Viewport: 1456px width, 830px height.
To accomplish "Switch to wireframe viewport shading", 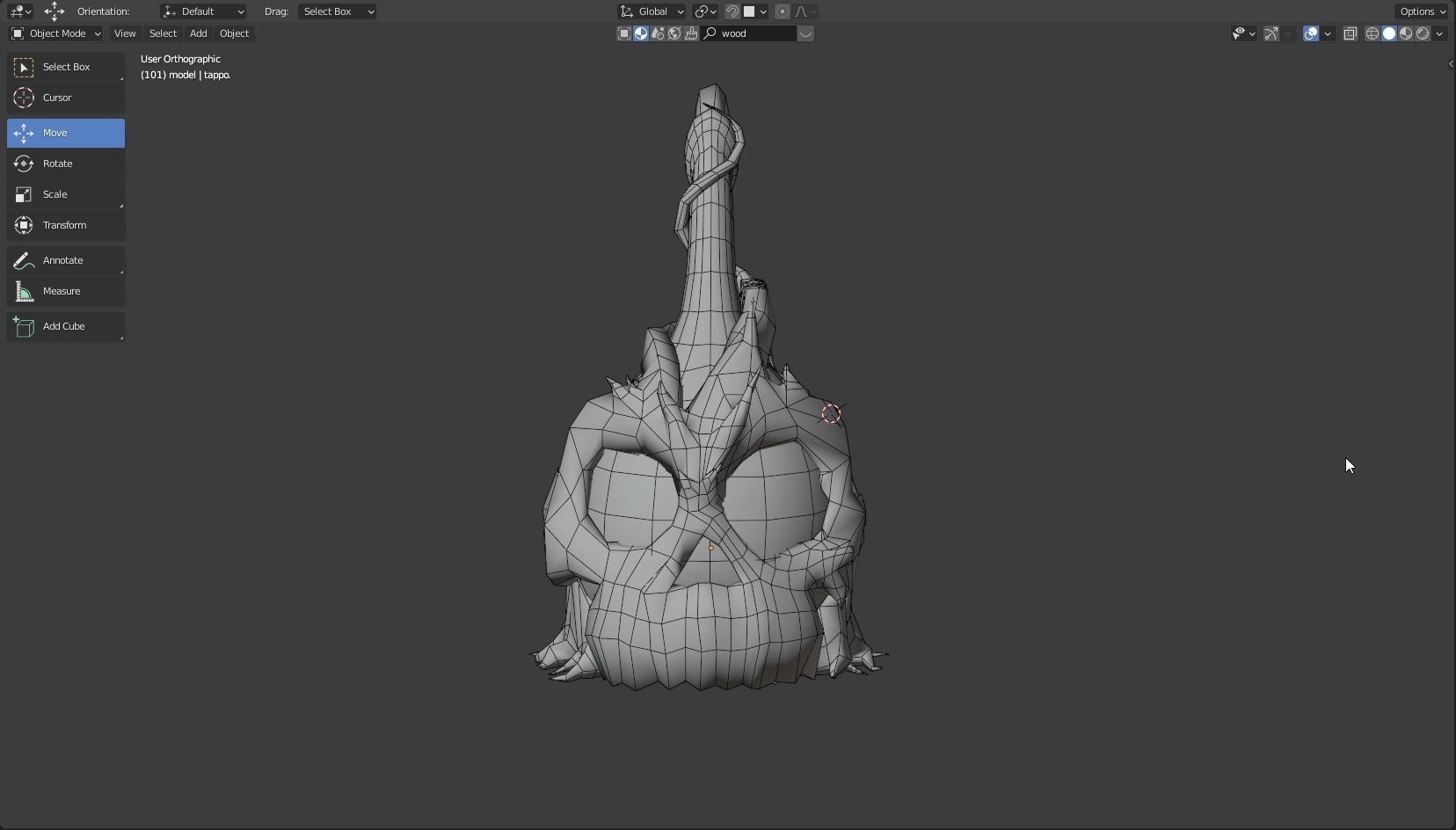I will click(x=1372, y=33).
